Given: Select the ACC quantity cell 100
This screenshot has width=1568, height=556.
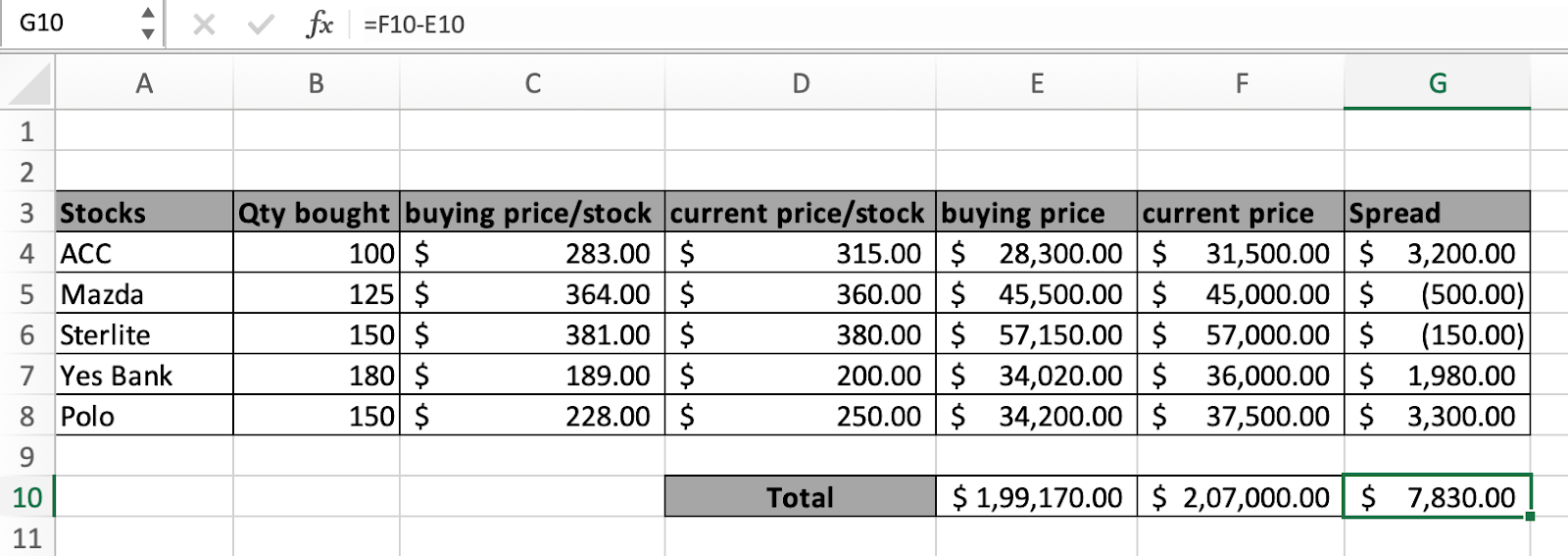Looking at the screenshot, I should (317, 254).
